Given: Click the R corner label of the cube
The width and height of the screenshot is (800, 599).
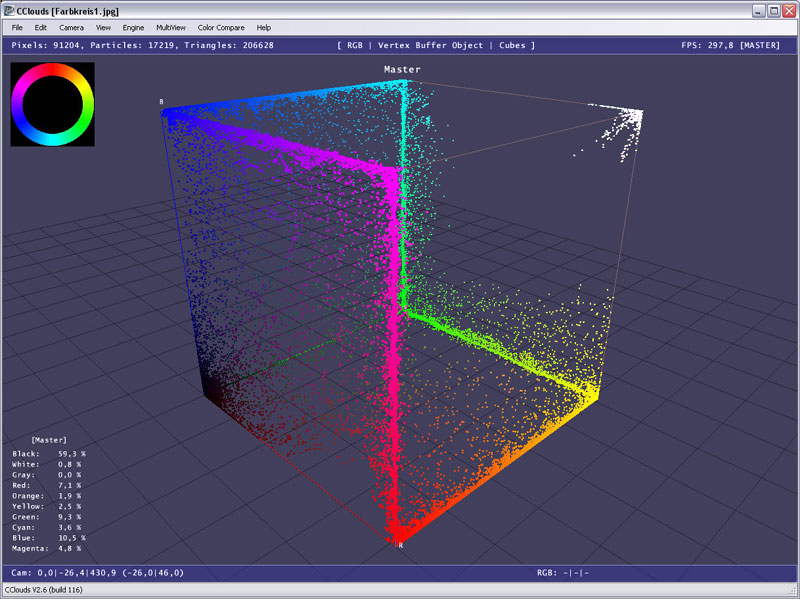Looking at the screenshot, I should [400, 545].
